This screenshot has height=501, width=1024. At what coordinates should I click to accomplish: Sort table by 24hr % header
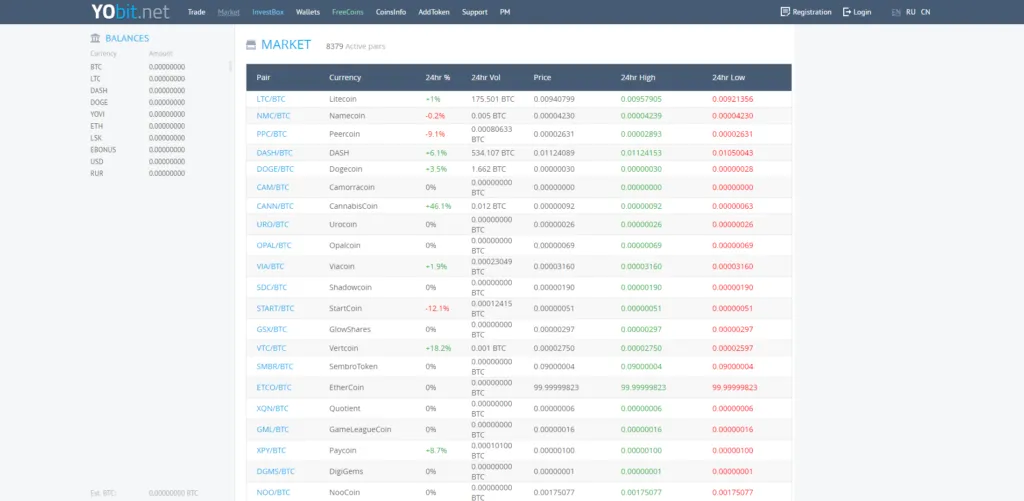point(438,77)
